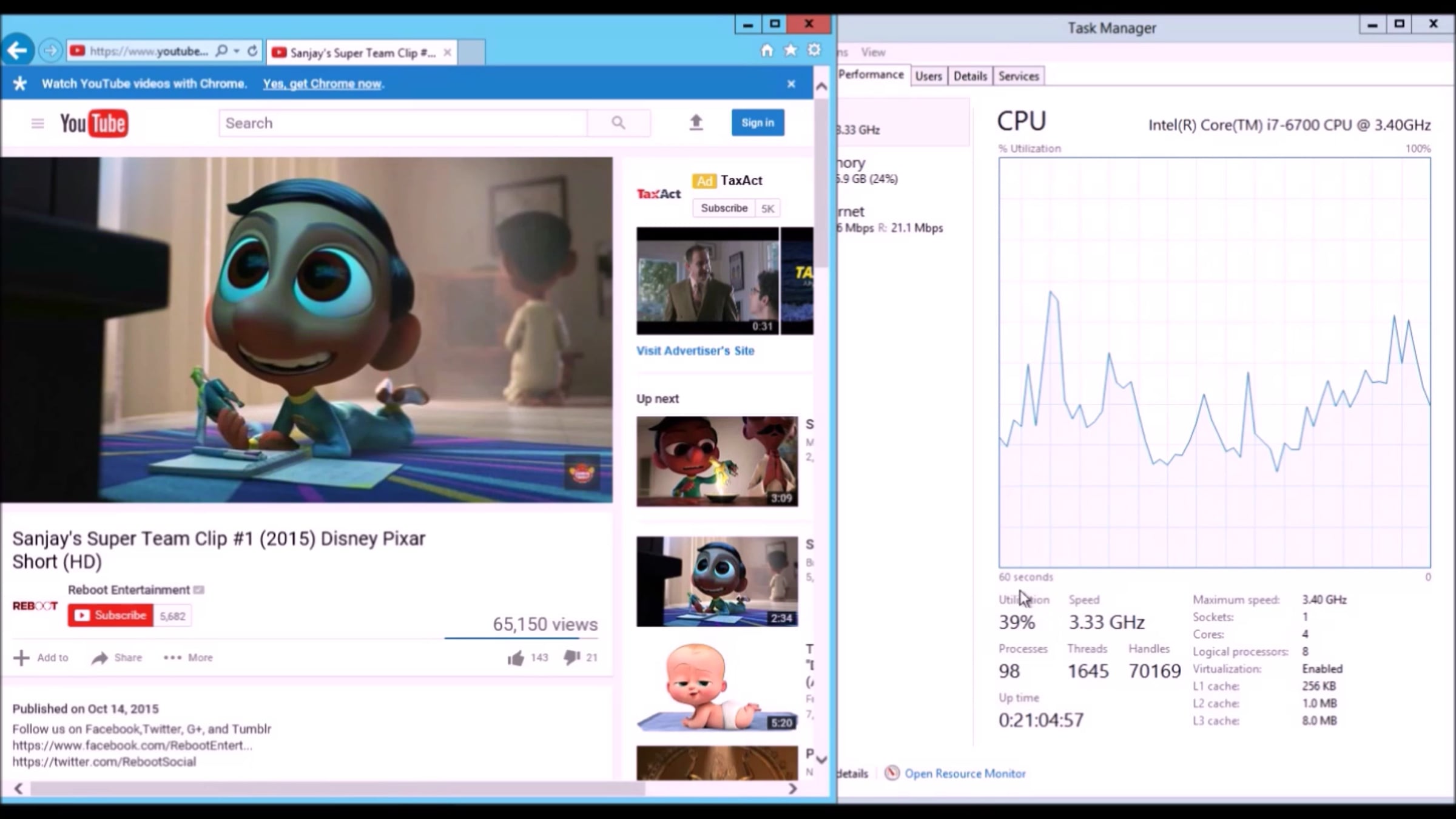The image size is (1456, 819).
Task: Click the thumbs up like icon
Action: pyautogui.click(x=516, y=658)
